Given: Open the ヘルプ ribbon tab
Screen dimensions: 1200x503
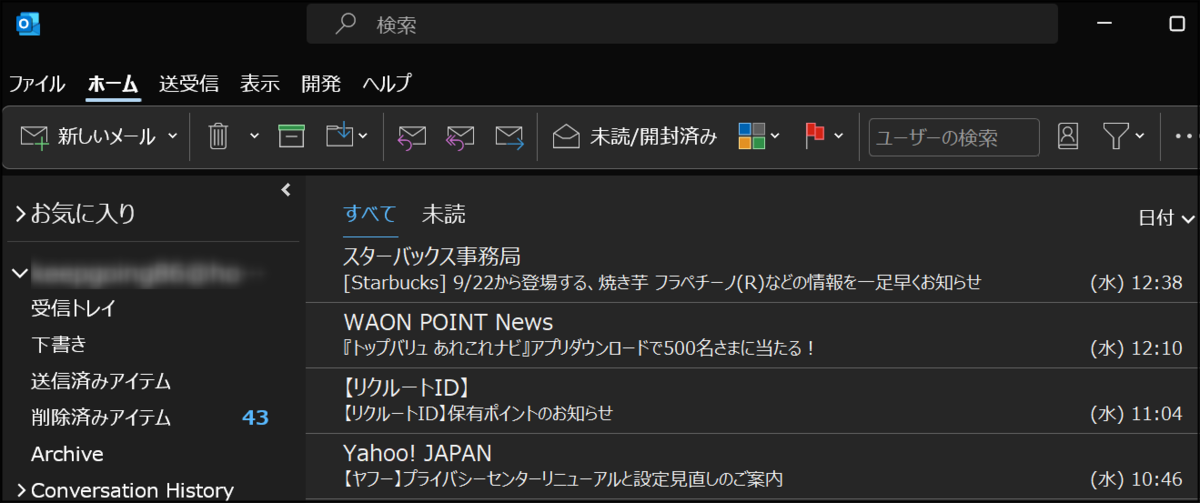Looking at the screenshot, I should coord(387,83).
